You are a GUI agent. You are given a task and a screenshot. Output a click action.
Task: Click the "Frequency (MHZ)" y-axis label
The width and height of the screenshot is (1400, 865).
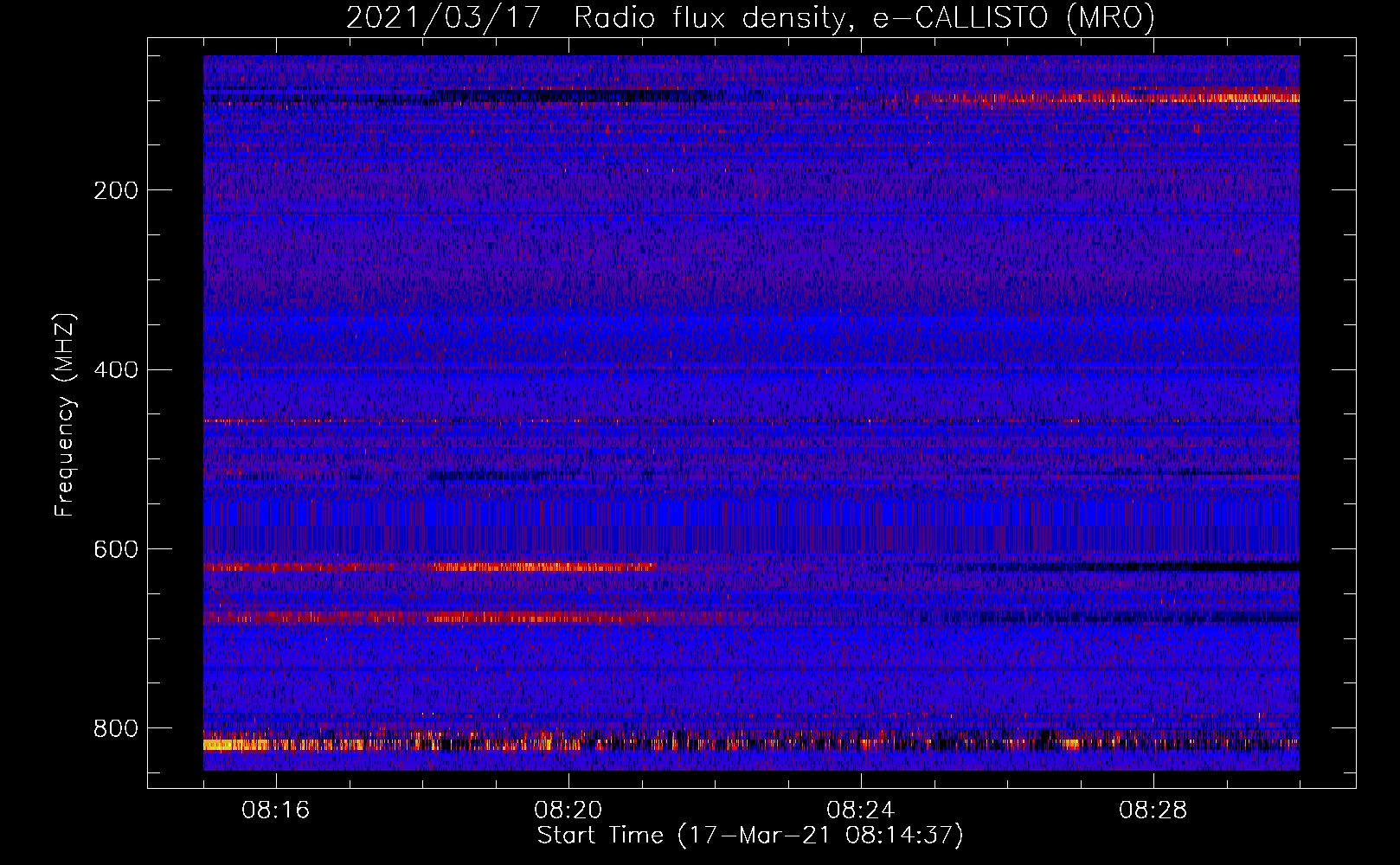pos(65,415)
